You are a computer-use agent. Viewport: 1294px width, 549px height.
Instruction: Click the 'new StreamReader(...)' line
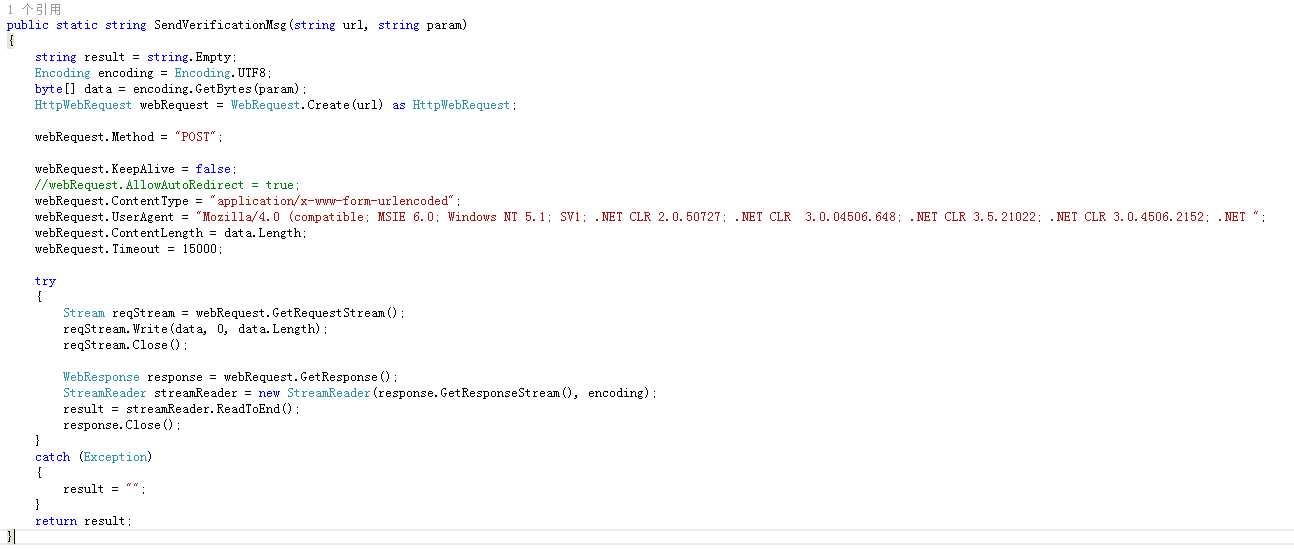360,393
